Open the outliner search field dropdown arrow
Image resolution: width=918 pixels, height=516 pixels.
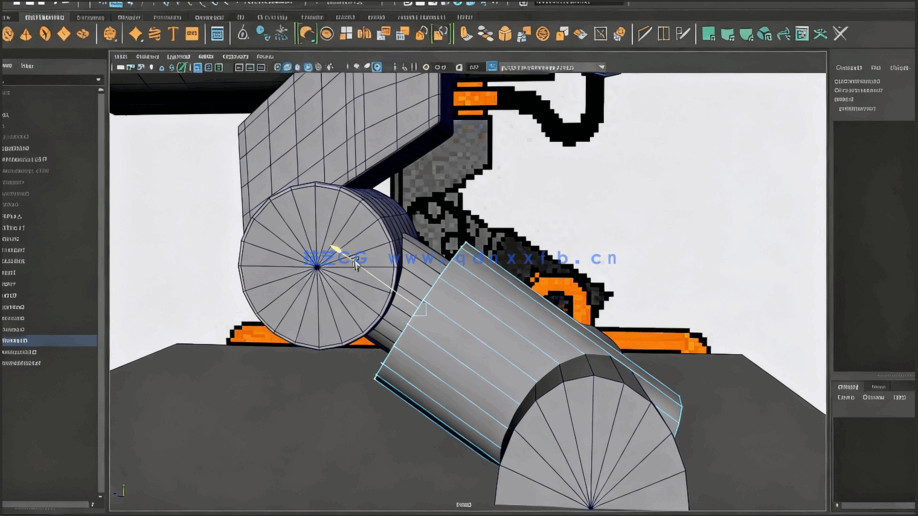[98, 80]
